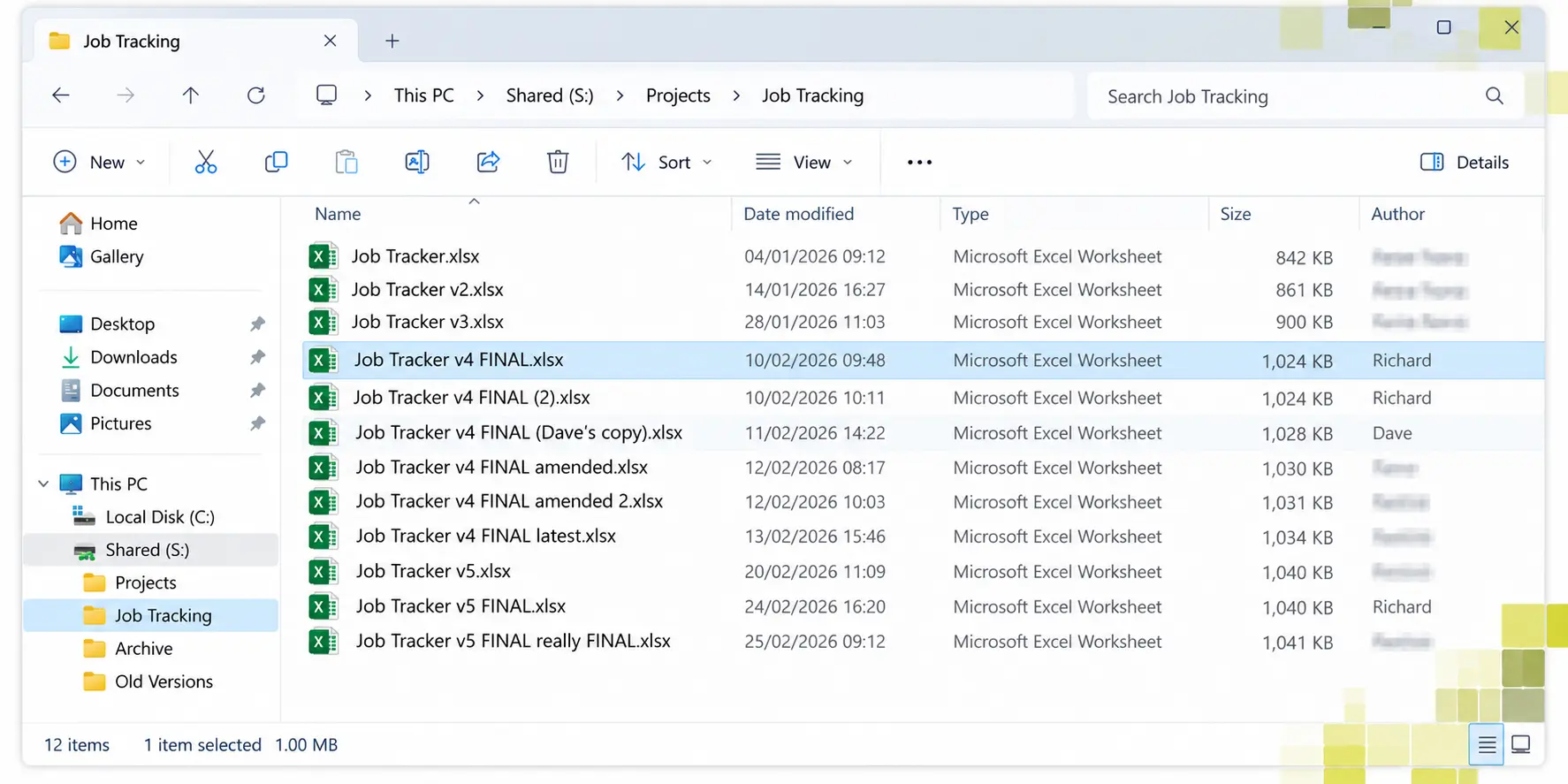Screen dimensions: 1568x784
Task: Switch to large thumbnails view icon in status bar
Action: (x=1521, y=744)
